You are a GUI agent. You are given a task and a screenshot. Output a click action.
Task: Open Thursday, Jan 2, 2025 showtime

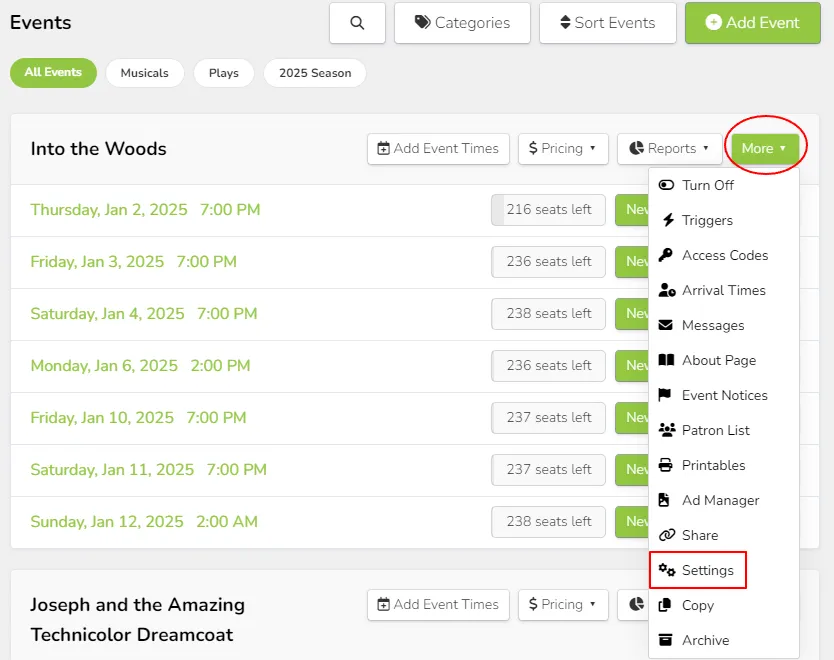[145, 210]
